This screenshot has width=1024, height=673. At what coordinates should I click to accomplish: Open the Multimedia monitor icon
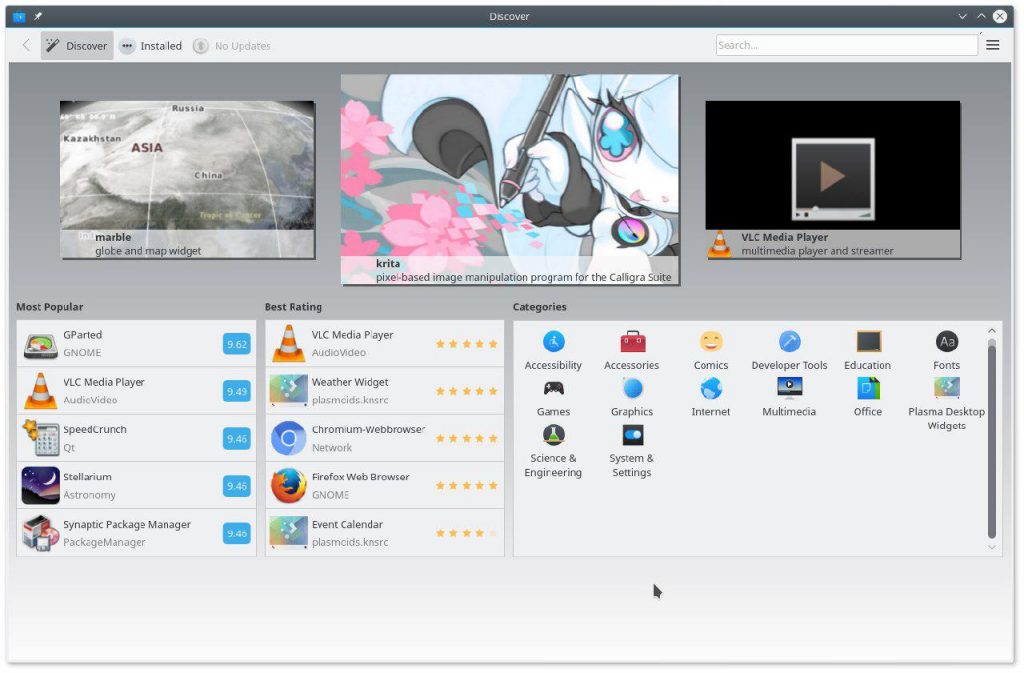790,389
